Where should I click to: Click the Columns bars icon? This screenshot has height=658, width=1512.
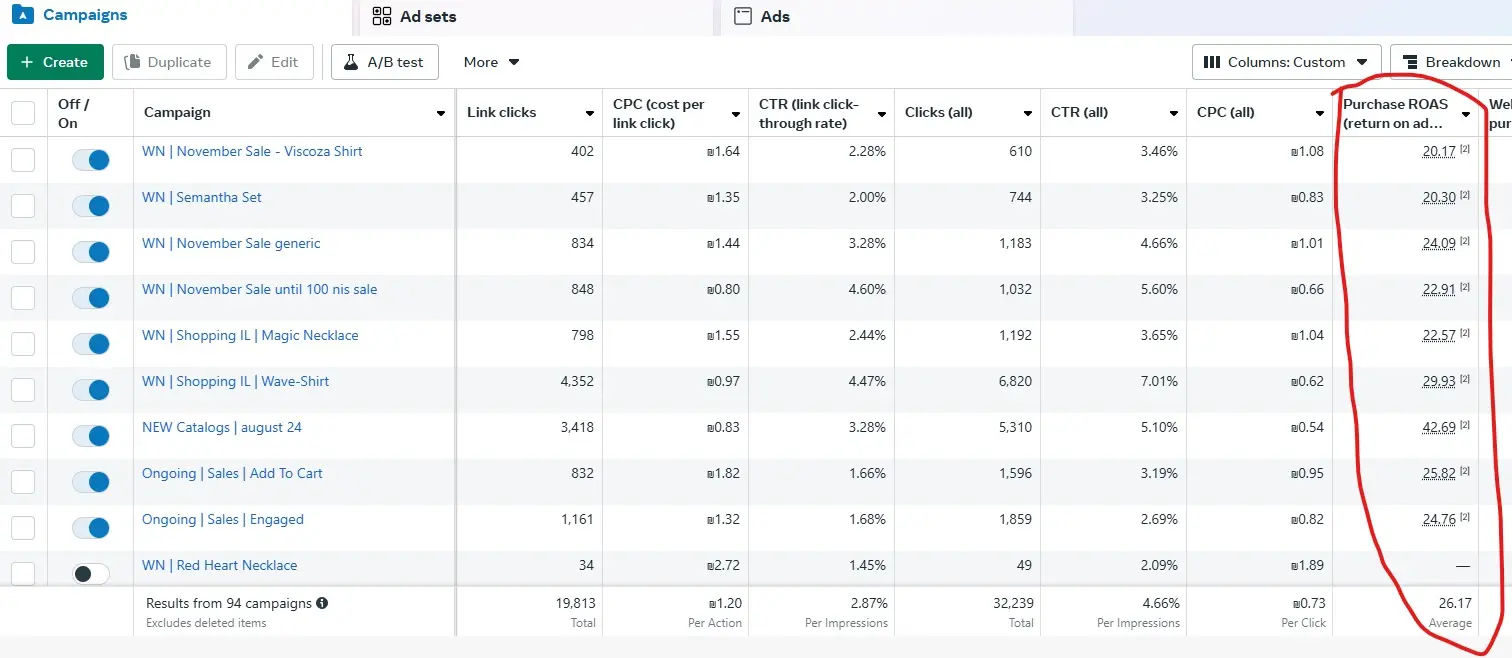pyautogui.click(x=1211, y=62)
